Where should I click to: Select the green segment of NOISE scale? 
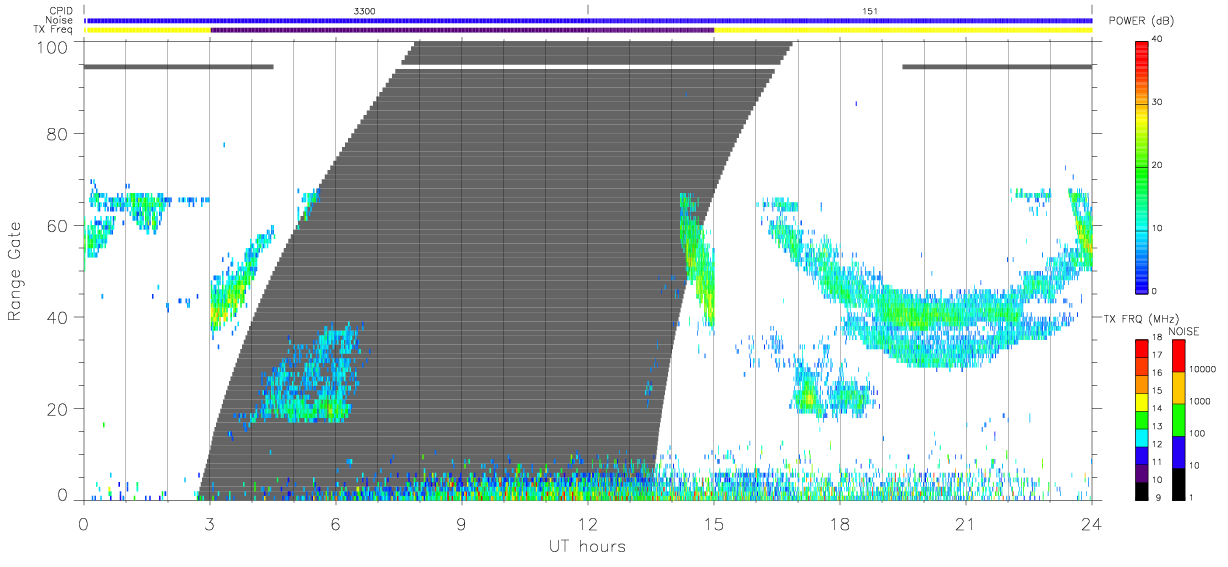tap(1178, 419)
